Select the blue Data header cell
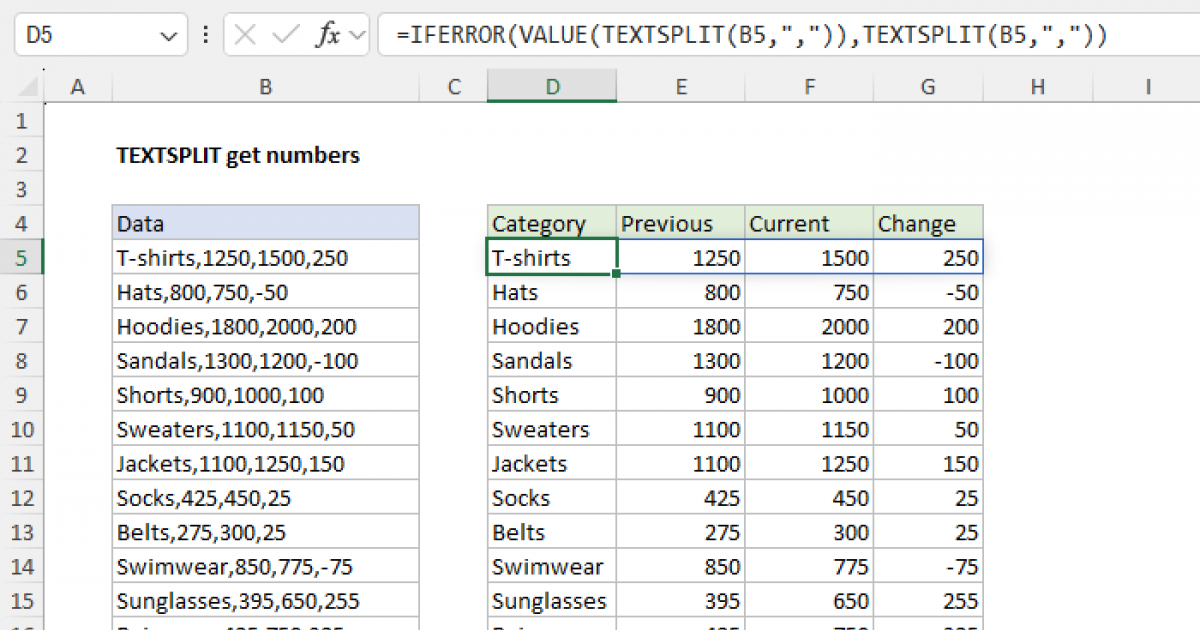Screen dimensions: 1200x630 coord(265,224)
